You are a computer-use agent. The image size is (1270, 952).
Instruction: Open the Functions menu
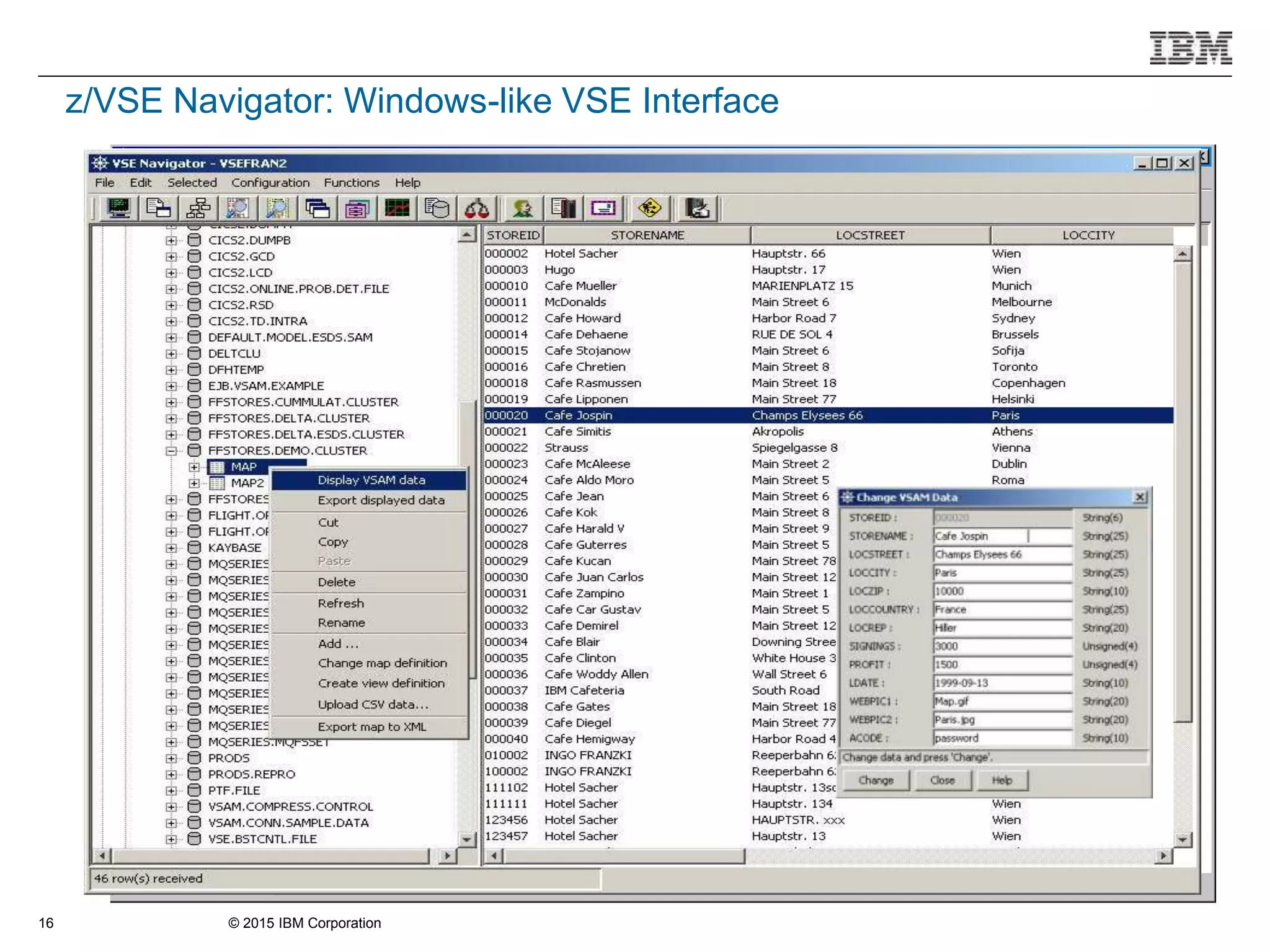[x=351, y=183]
